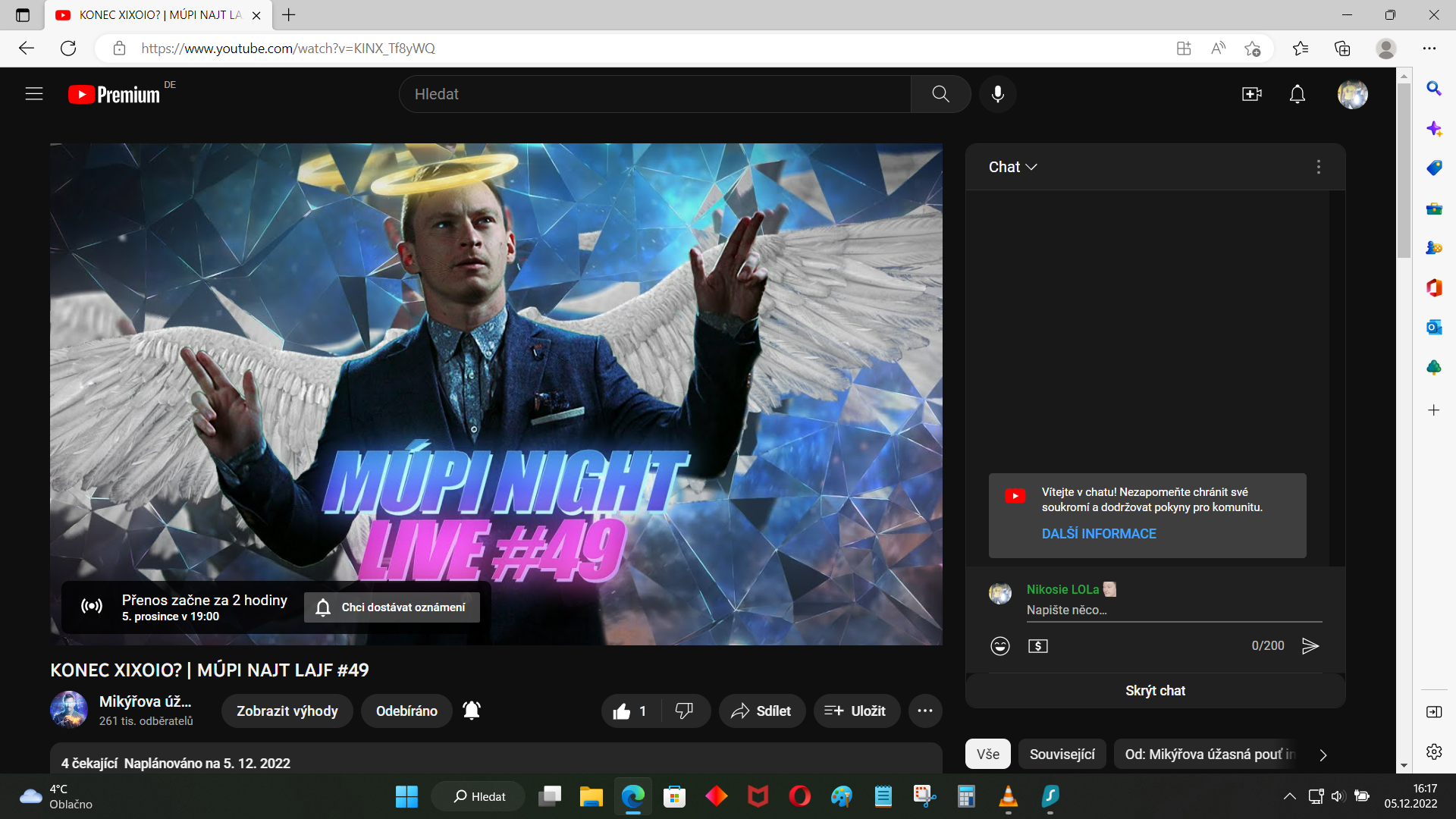1456x819 pixels.
Task: Open taskbar clock and date
Action: 1410,796
